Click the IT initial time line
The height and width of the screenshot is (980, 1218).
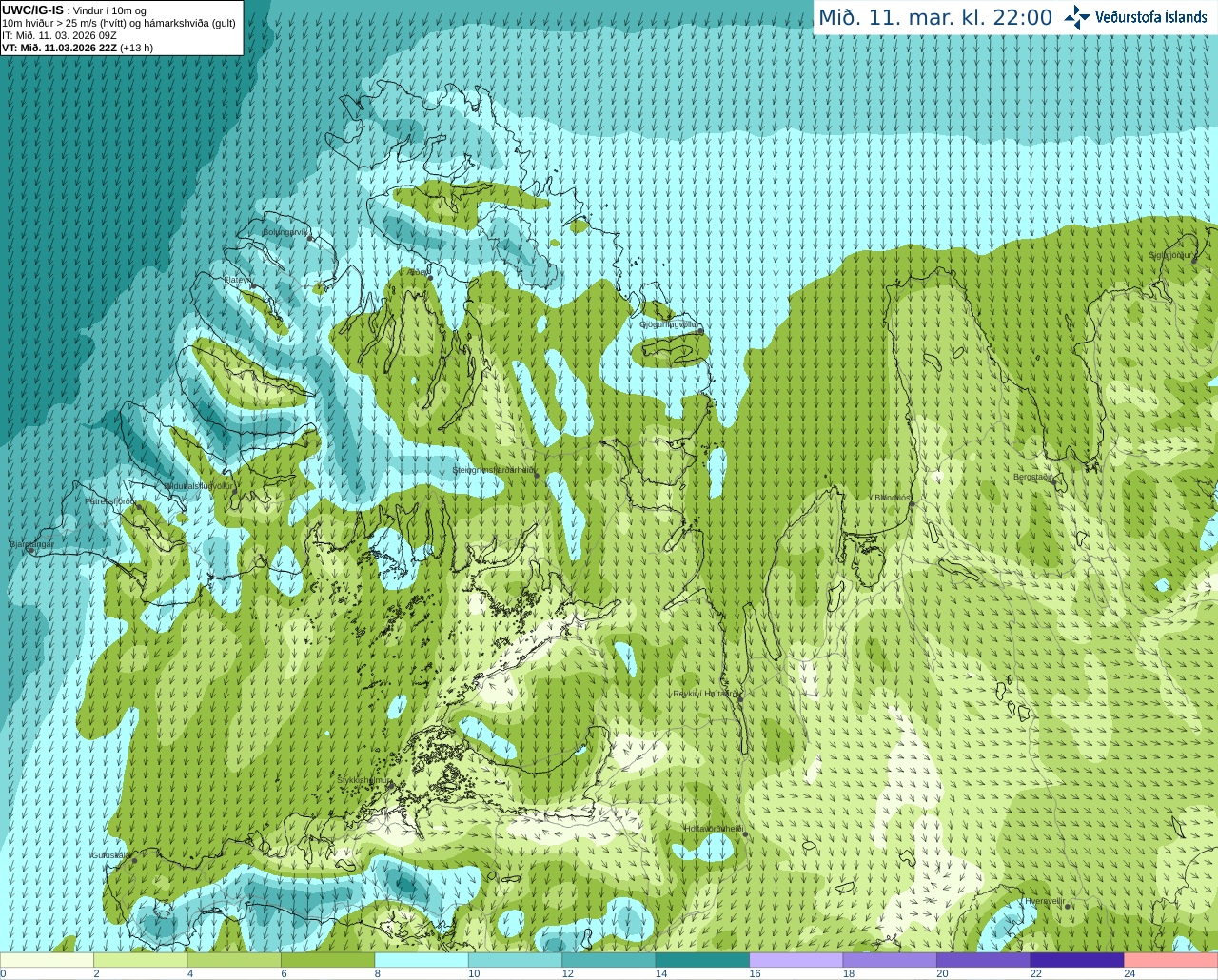pyautogui.click(x=60, y=35)
